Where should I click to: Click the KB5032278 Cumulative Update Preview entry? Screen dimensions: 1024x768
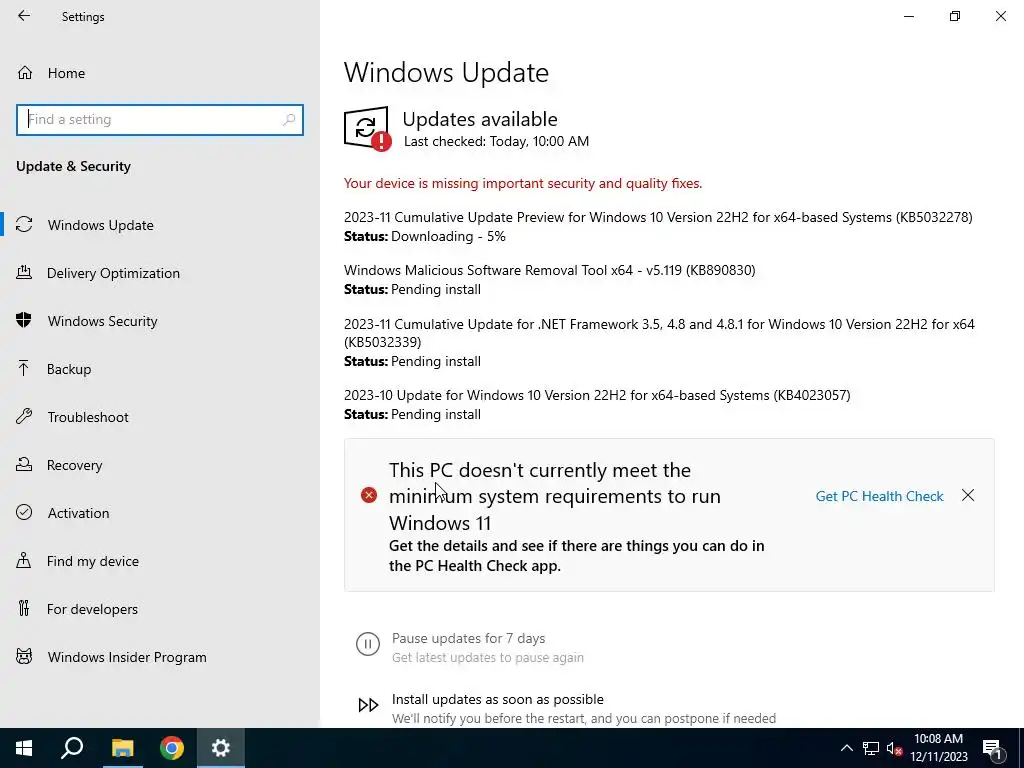pyautogui.click(x=658, y=217)
